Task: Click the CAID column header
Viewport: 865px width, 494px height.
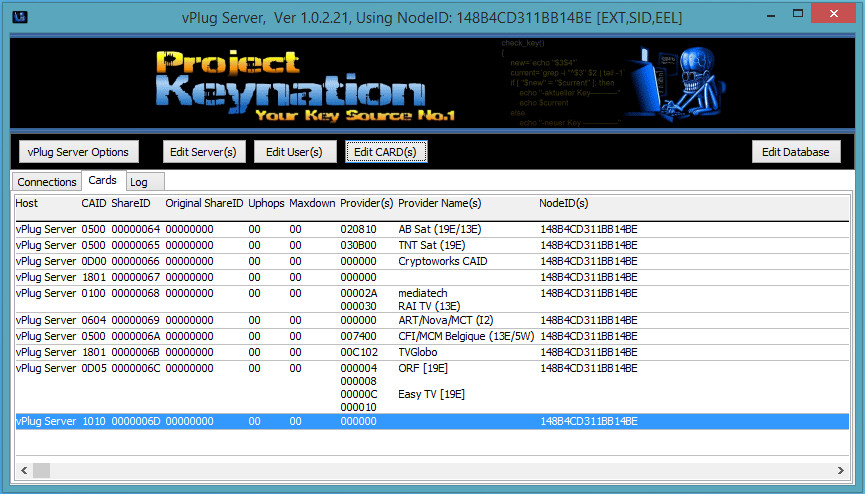Action: tap(94, 203)
